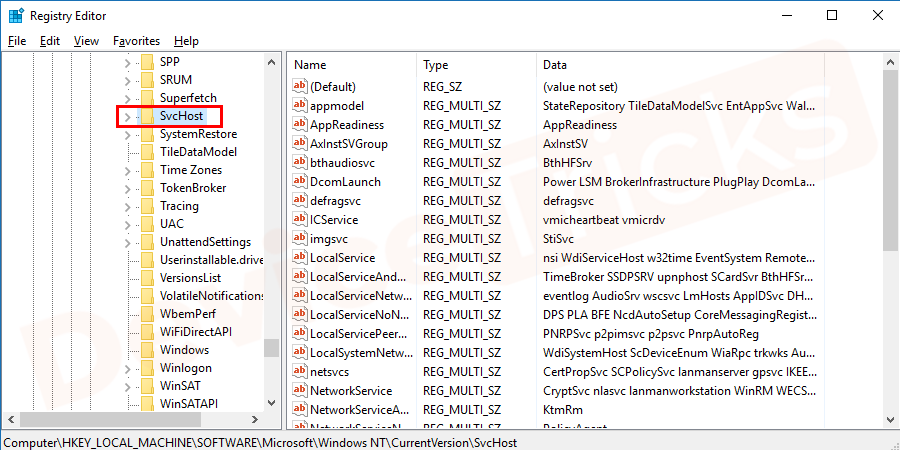Expand the TokenBroker registry key

pos(127,188)
